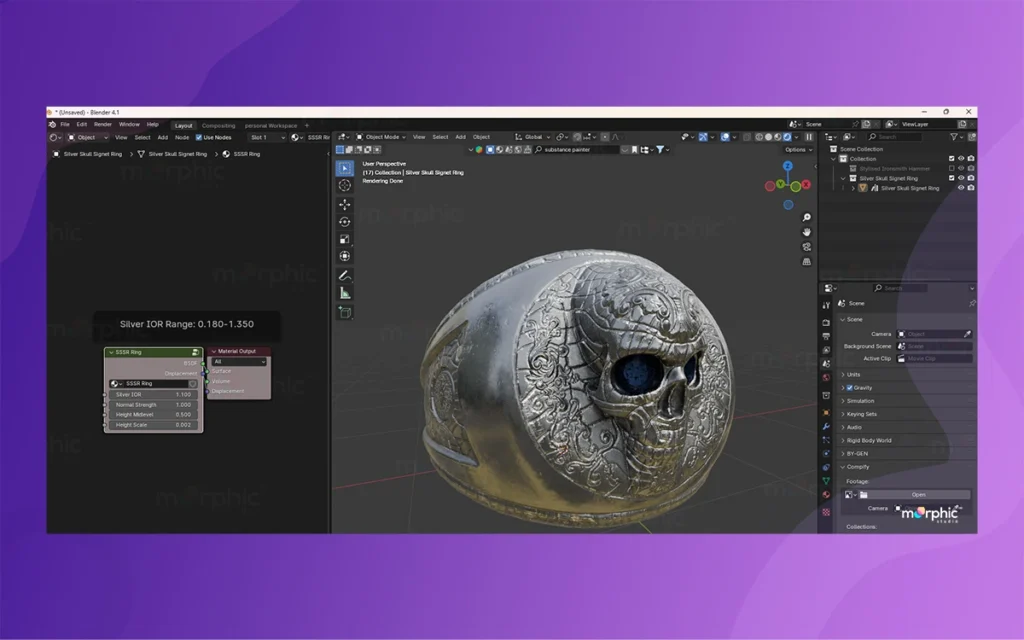Click the viewport zoom magnifier icon
Screen dimensions: 1024x640
[807, 217]
